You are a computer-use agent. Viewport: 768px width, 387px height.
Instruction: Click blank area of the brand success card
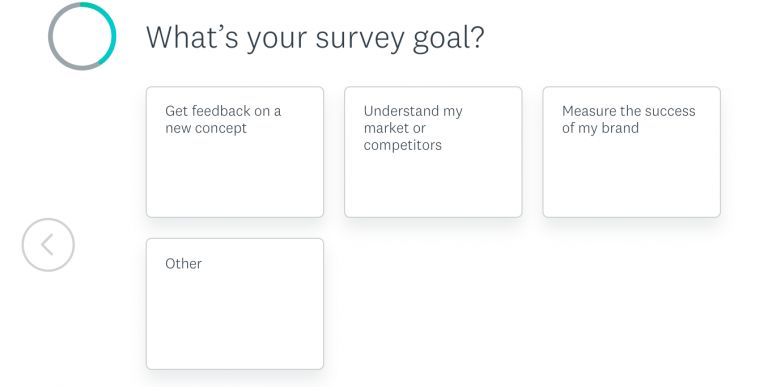[x=631, y=179]
